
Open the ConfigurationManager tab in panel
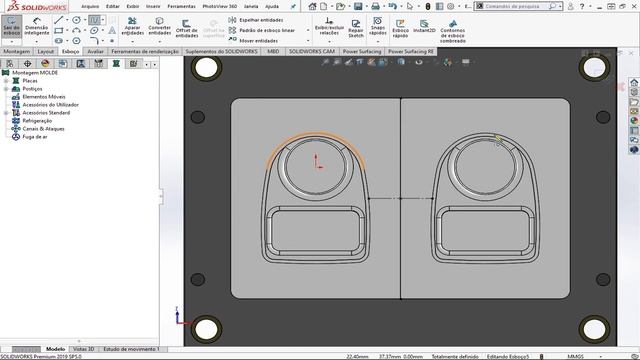coord(63,63)
